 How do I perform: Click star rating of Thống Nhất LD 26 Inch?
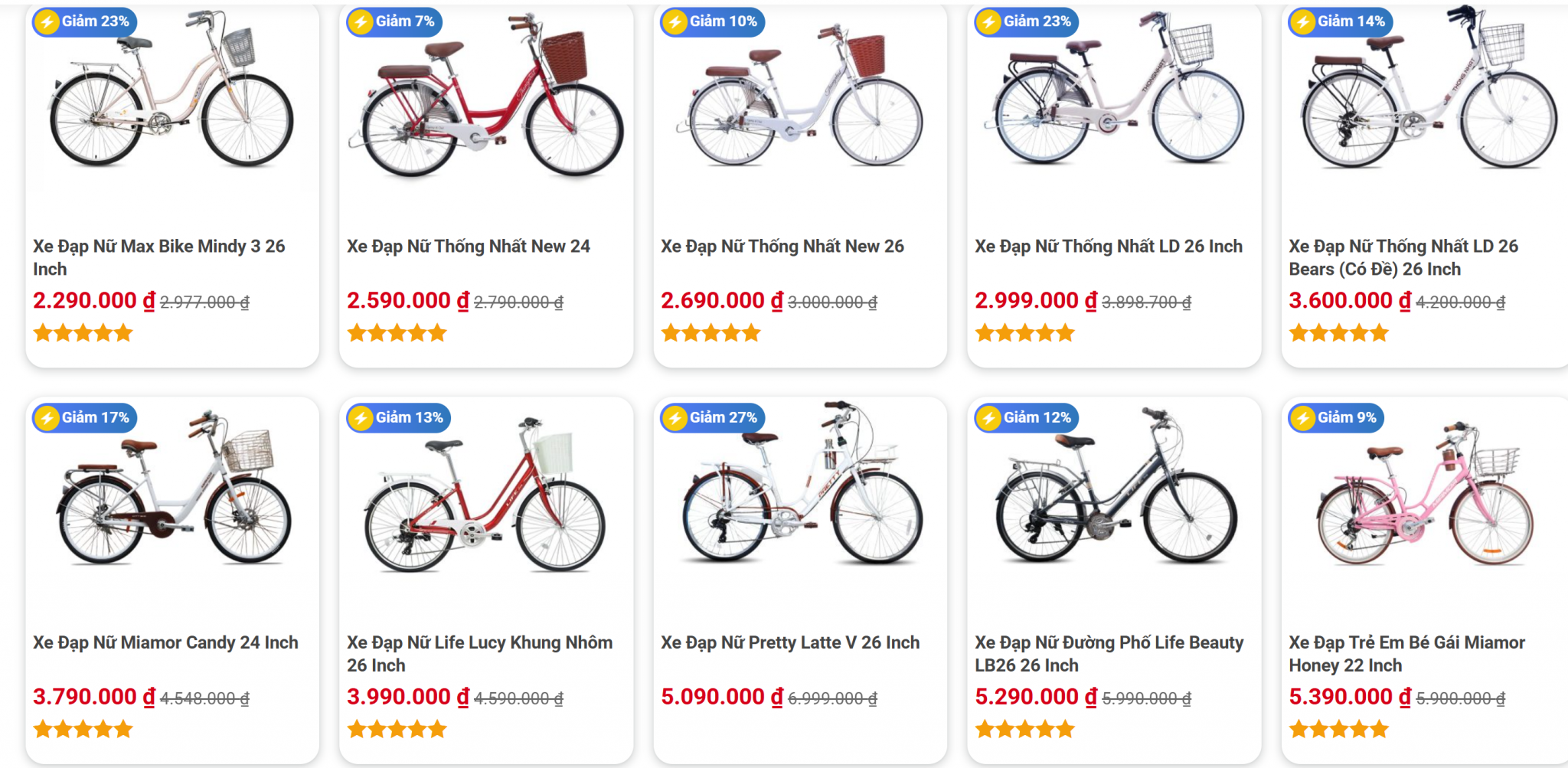pos(1024,333)
